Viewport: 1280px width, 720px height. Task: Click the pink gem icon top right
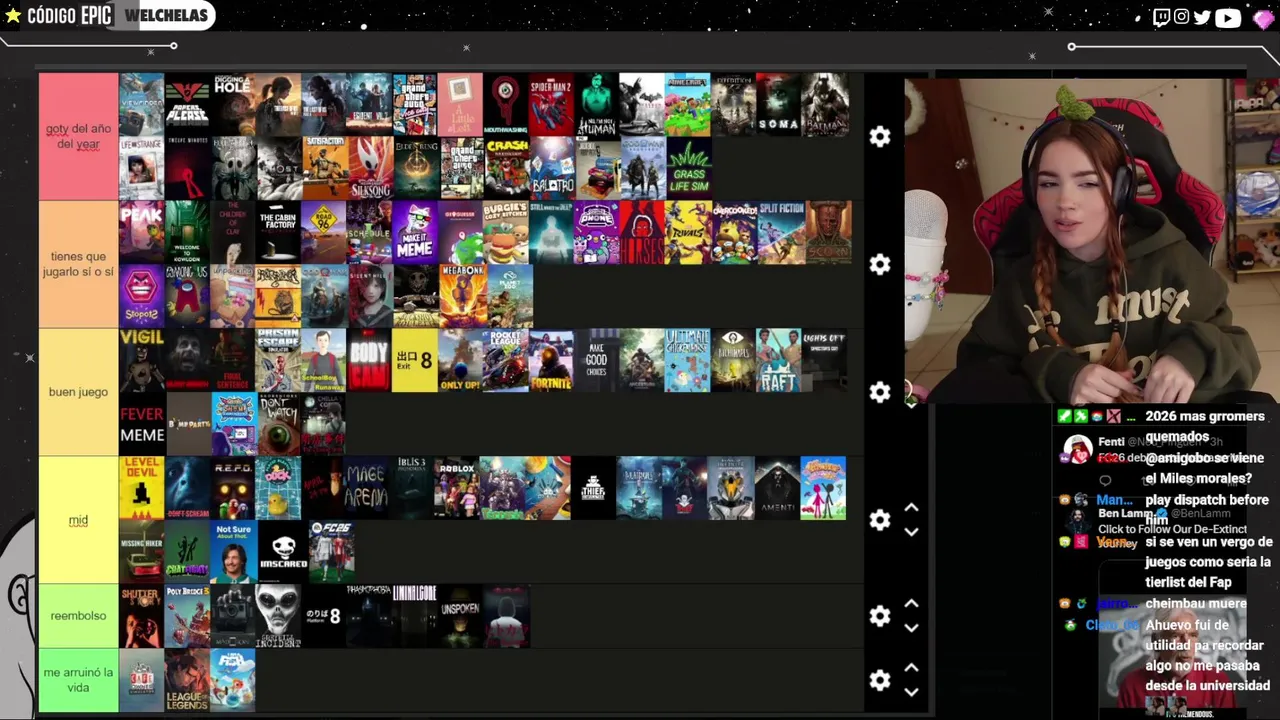click(1263, 18)
